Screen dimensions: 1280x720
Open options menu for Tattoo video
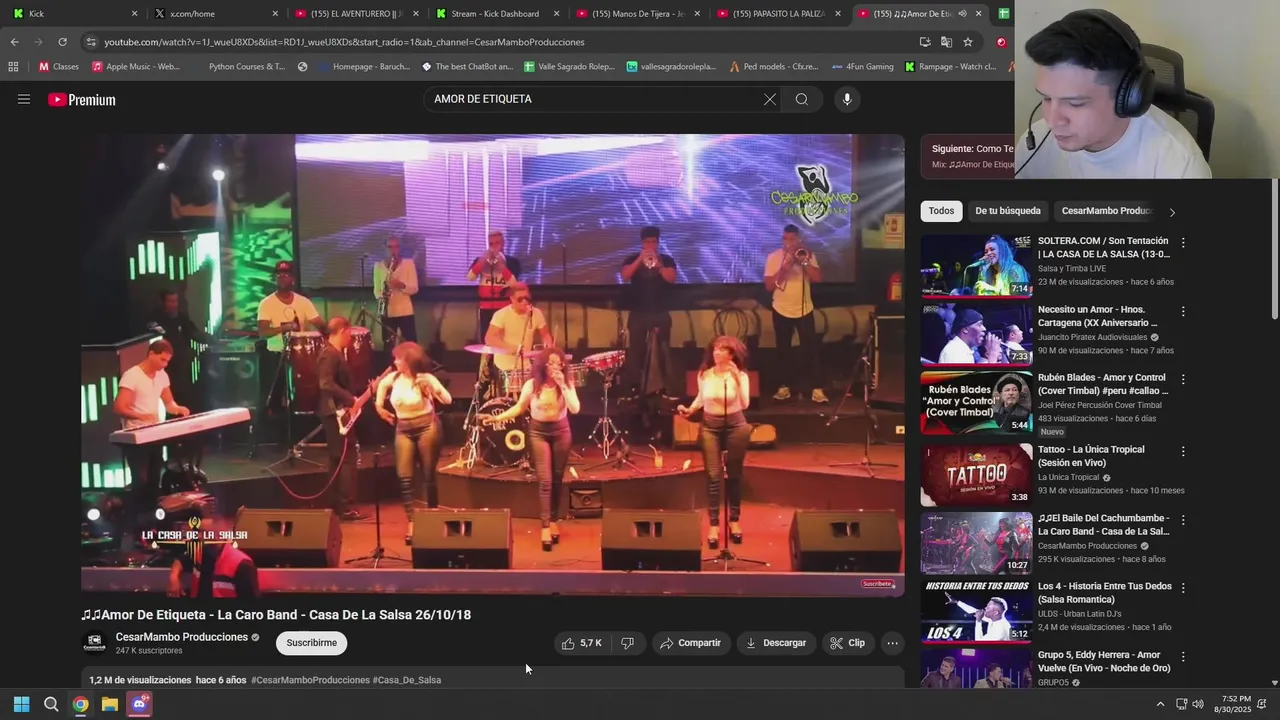coord(1183,452)
